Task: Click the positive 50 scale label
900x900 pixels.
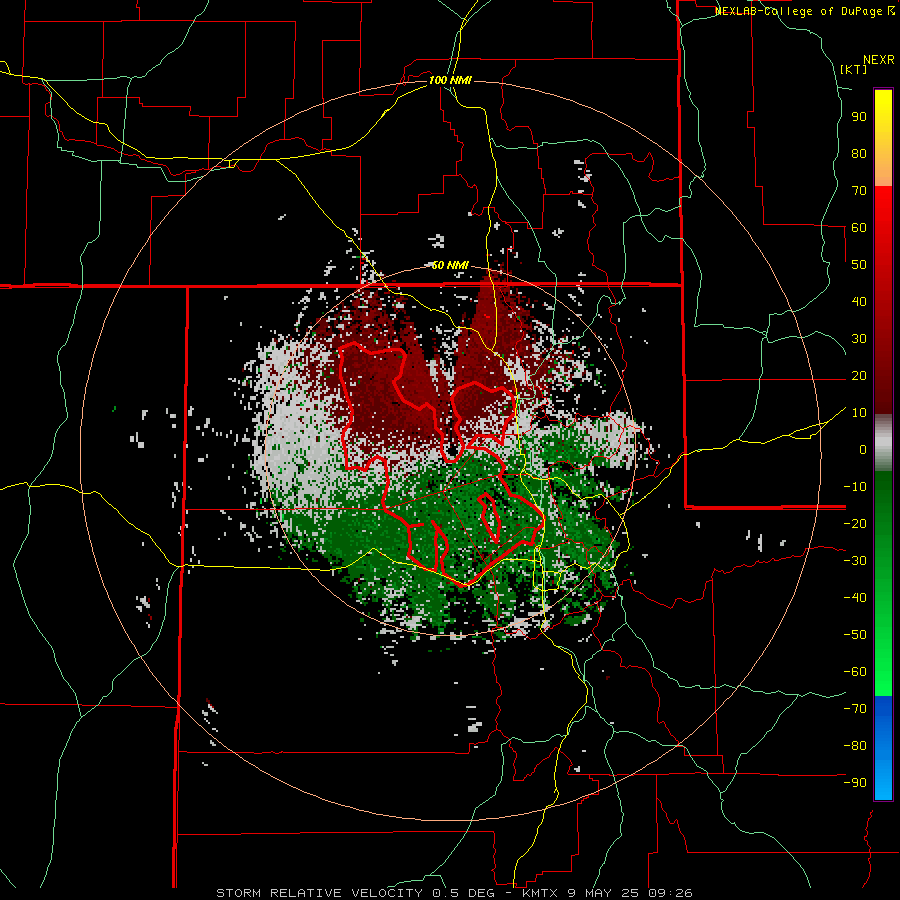Action: [x=859, y=265]
